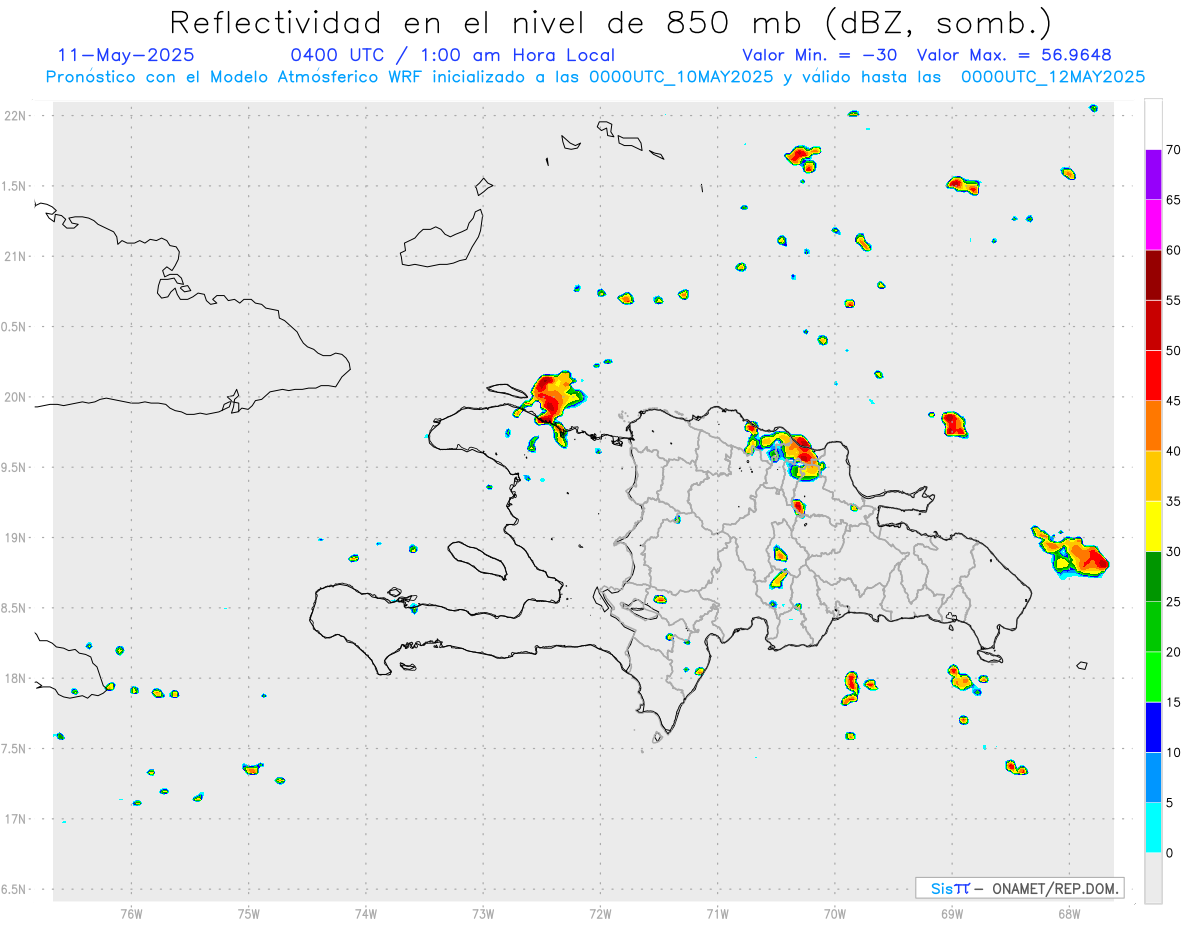Click the '0000UTC_10MAY2025' initialization time
This screenshot has height=927, width=1200.
click(681, 77)
